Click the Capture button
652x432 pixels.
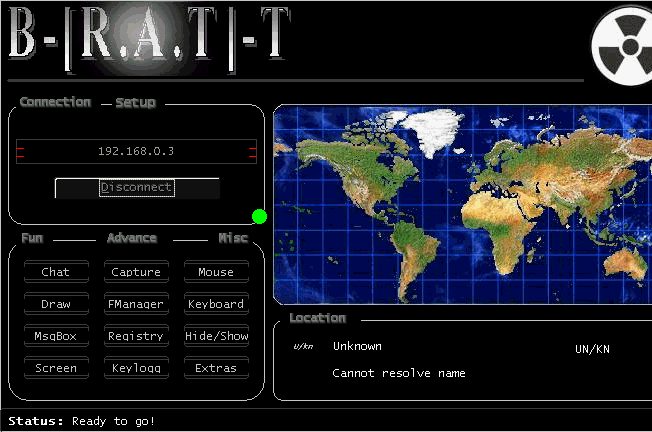pyautogui.click(x=136, y=272)
